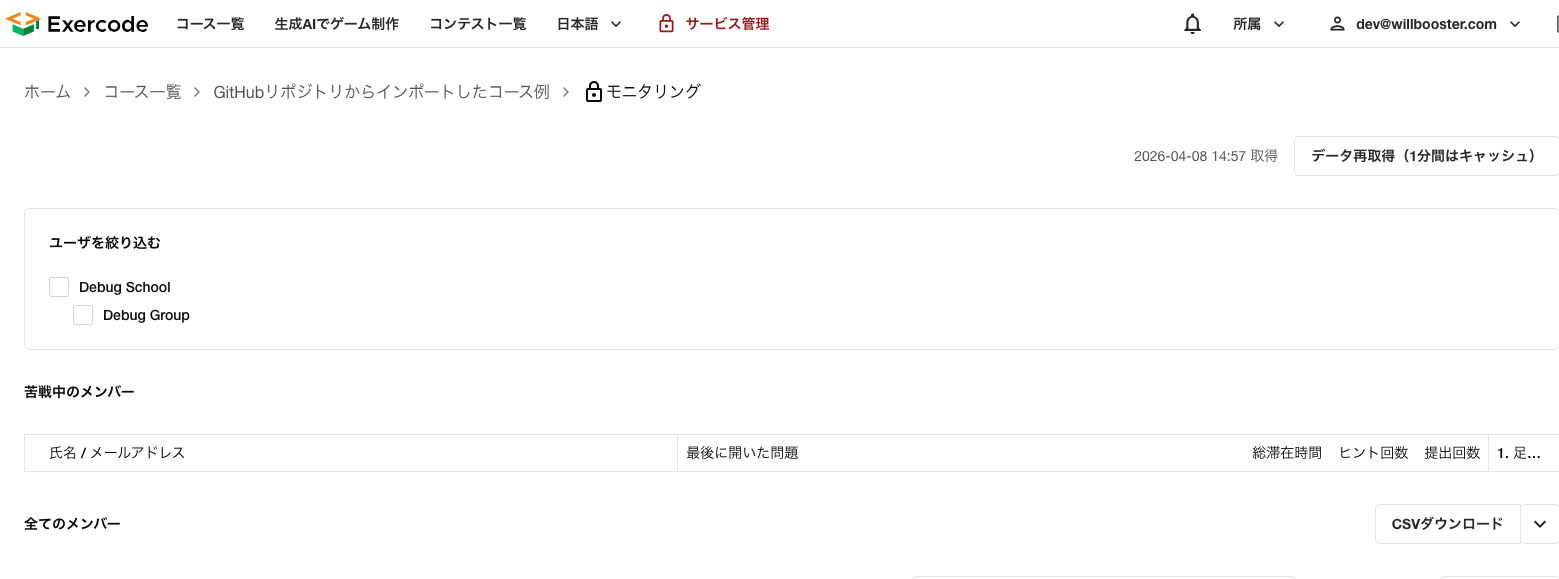Click the CSVダウンロード button
This screenshot has height=579, width=1559.
pyautogui.click(x=1447, y=524)
